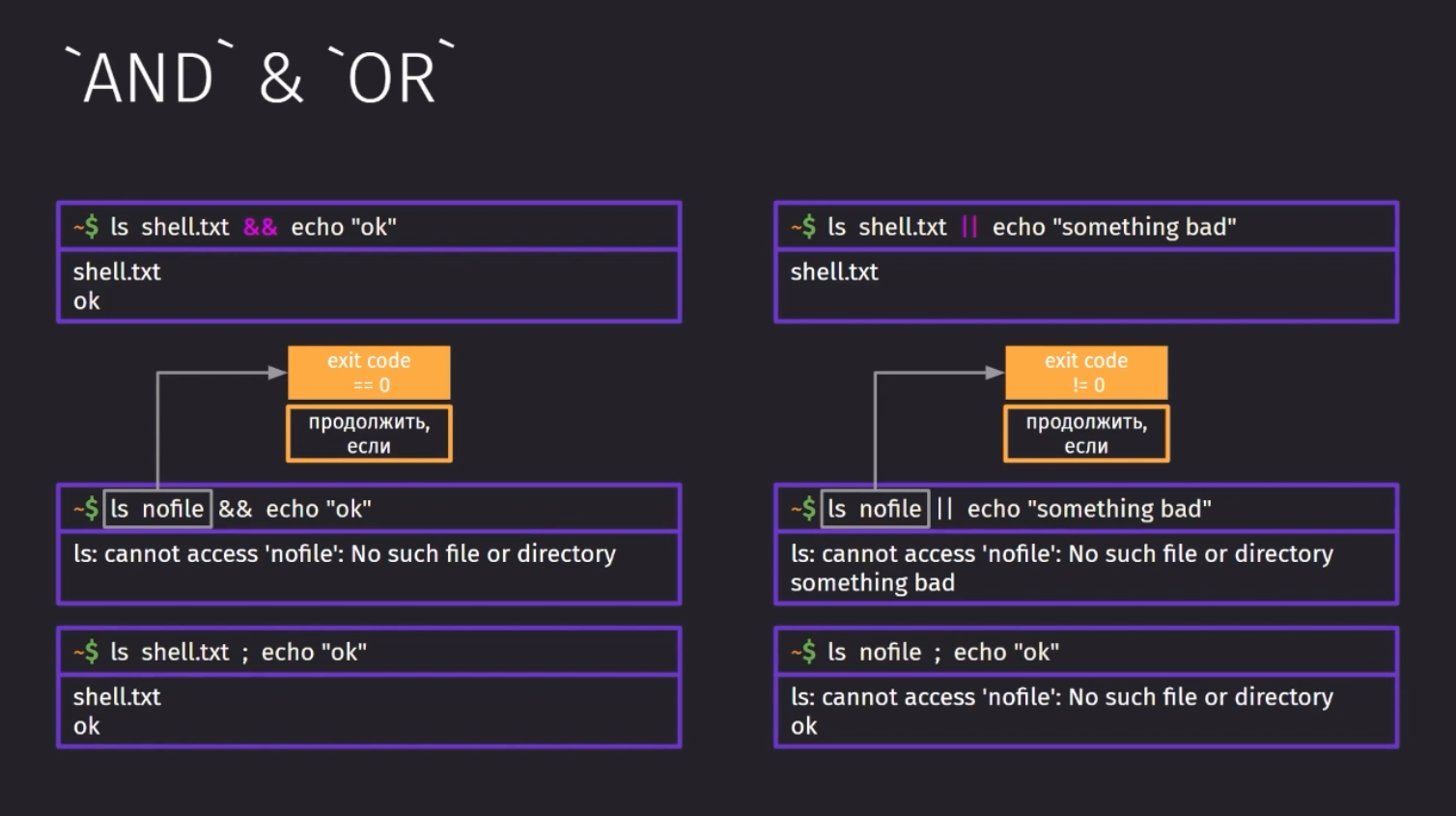Click the slide title `AND` & `OR`
Image resolution: width=1456 pixels, height=816 pixels.
point(259,74)
